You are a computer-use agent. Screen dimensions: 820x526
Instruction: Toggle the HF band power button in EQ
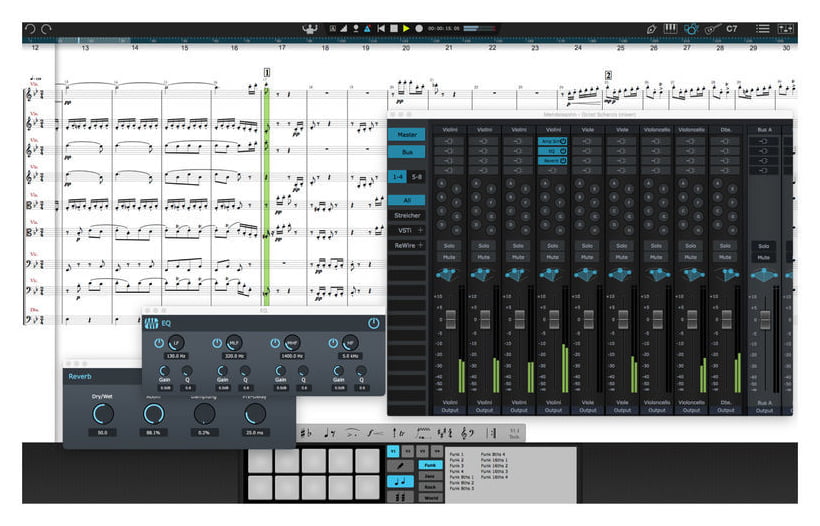pos(333,344)
